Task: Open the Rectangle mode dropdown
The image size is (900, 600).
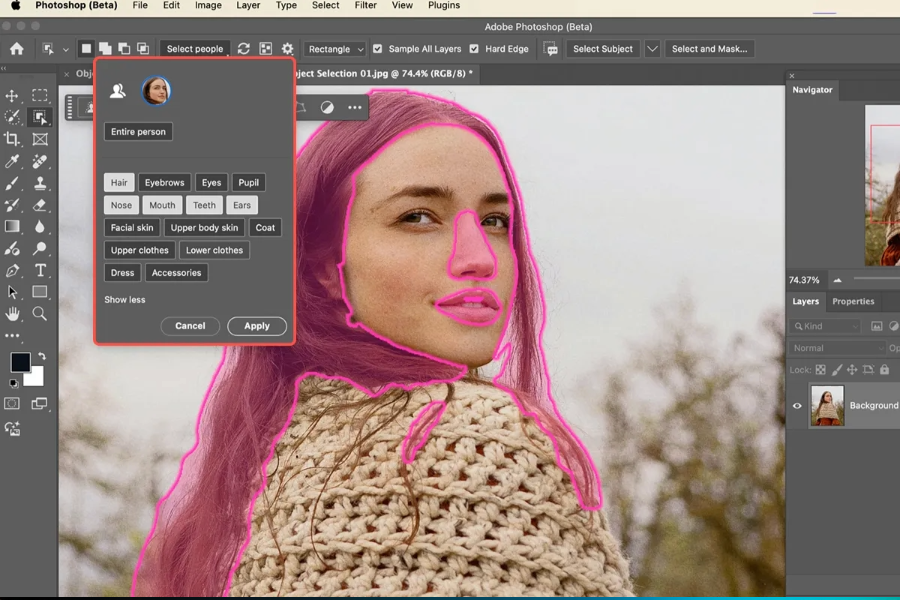Action: click(x=335, y=49)
